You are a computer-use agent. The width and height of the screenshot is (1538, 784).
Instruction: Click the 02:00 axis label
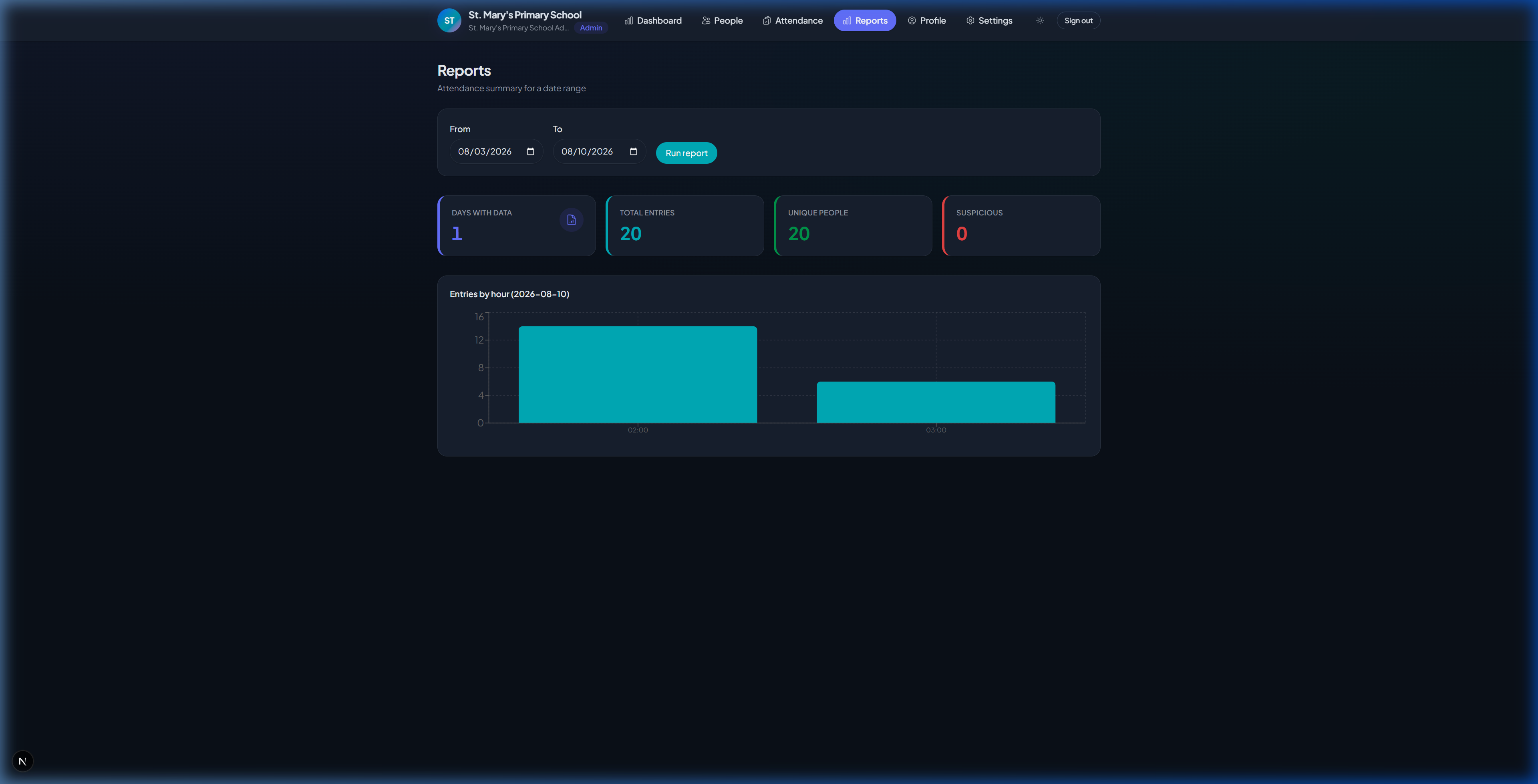click(638, 430)
